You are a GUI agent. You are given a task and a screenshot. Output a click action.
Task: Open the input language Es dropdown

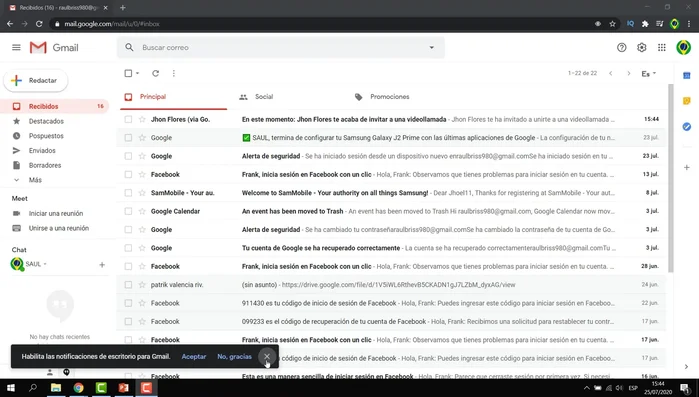[649, 74]
